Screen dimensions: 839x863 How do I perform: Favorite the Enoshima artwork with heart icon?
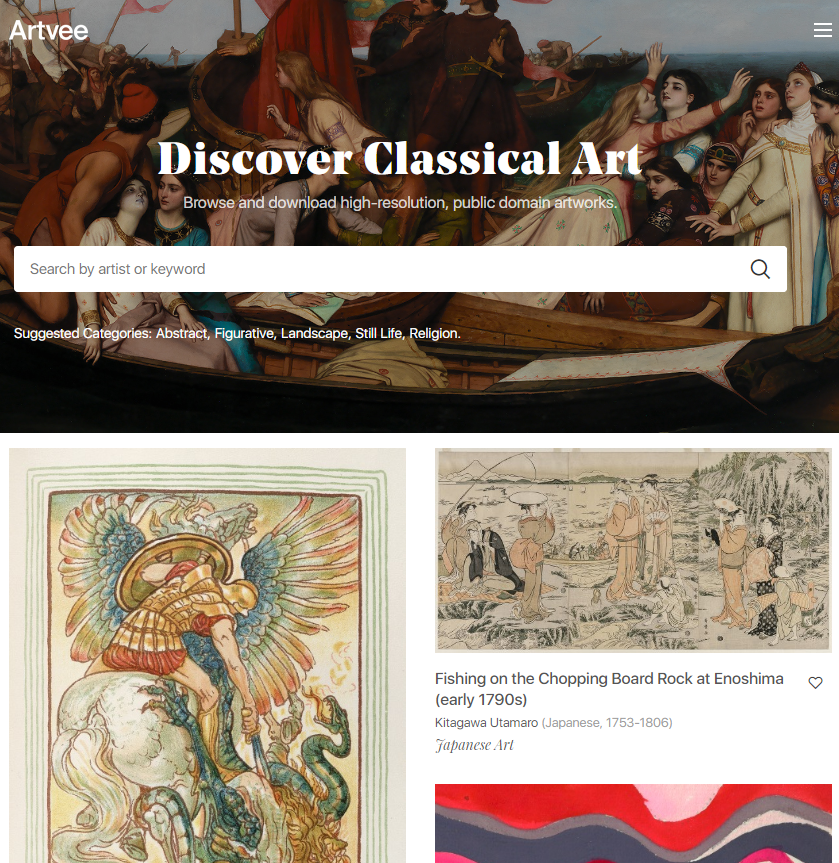(x=815, y=682)
